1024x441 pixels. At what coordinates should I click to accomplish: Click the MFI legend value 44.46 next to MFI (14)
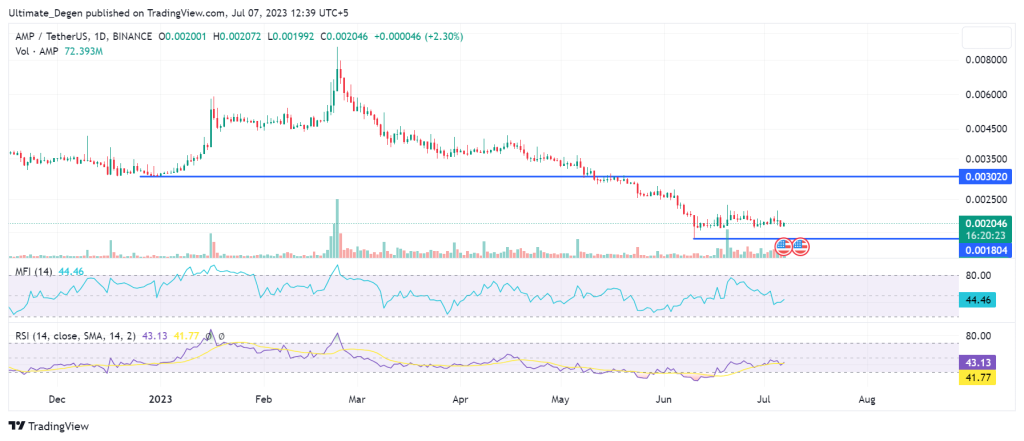71,272
